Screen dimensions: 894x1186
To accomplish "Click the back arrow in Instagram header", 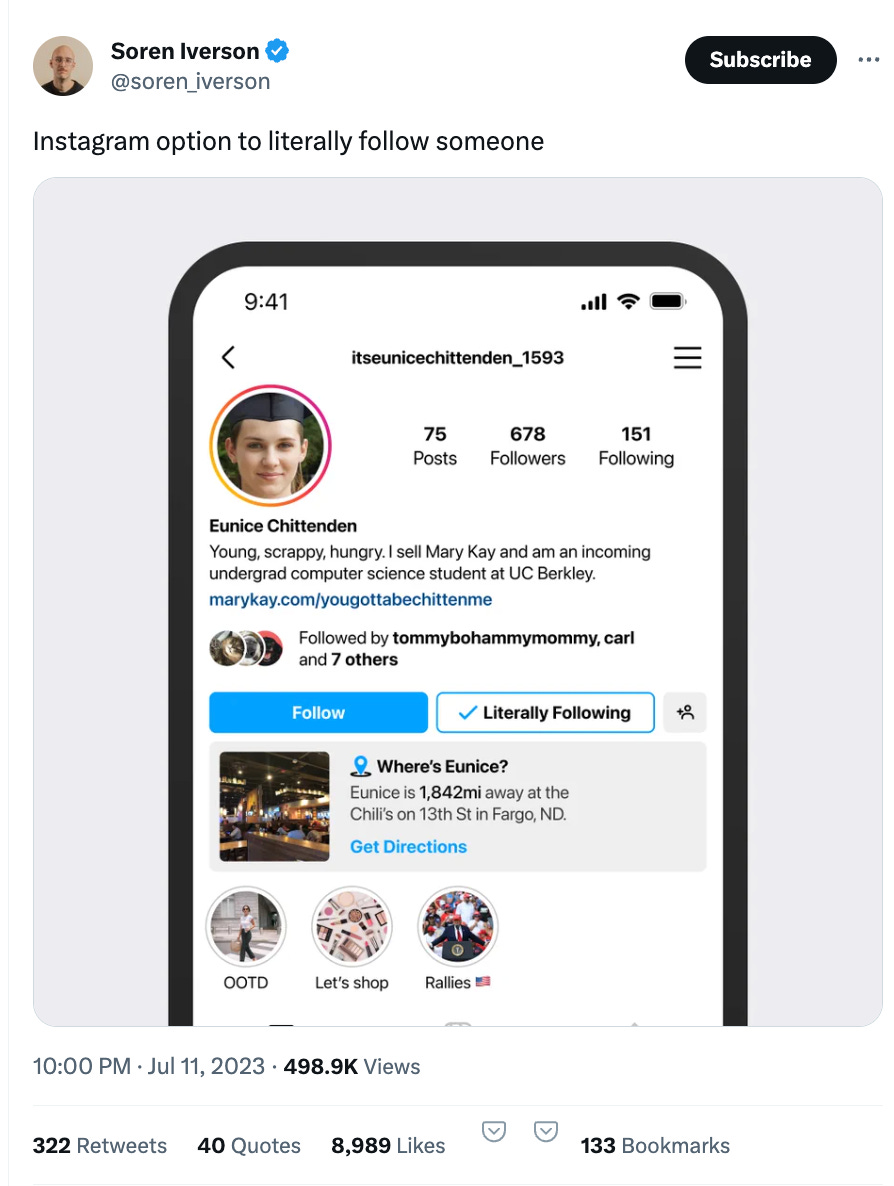I will point(228,357).
